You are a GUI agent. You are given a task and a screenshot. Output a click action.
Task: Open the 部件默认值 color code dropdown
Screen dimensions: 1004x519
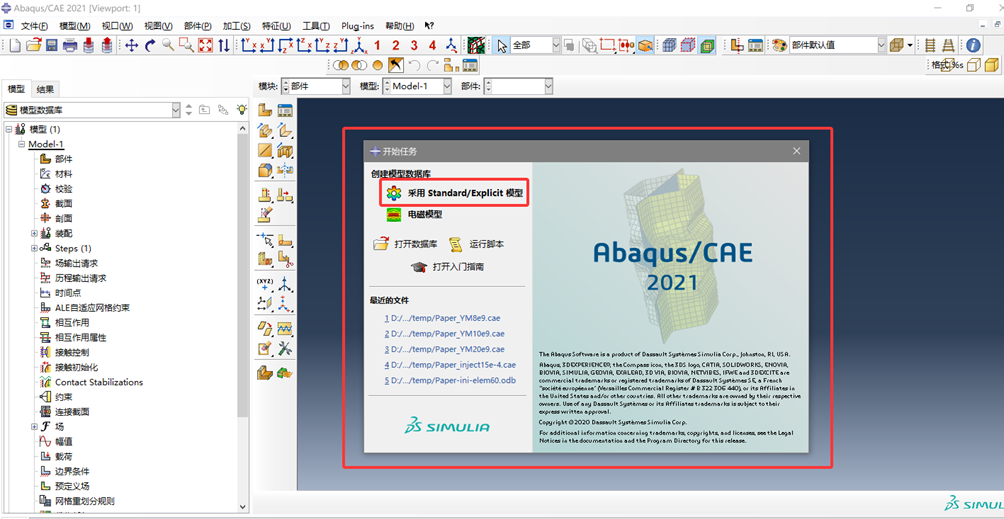[x=881, y=45]
